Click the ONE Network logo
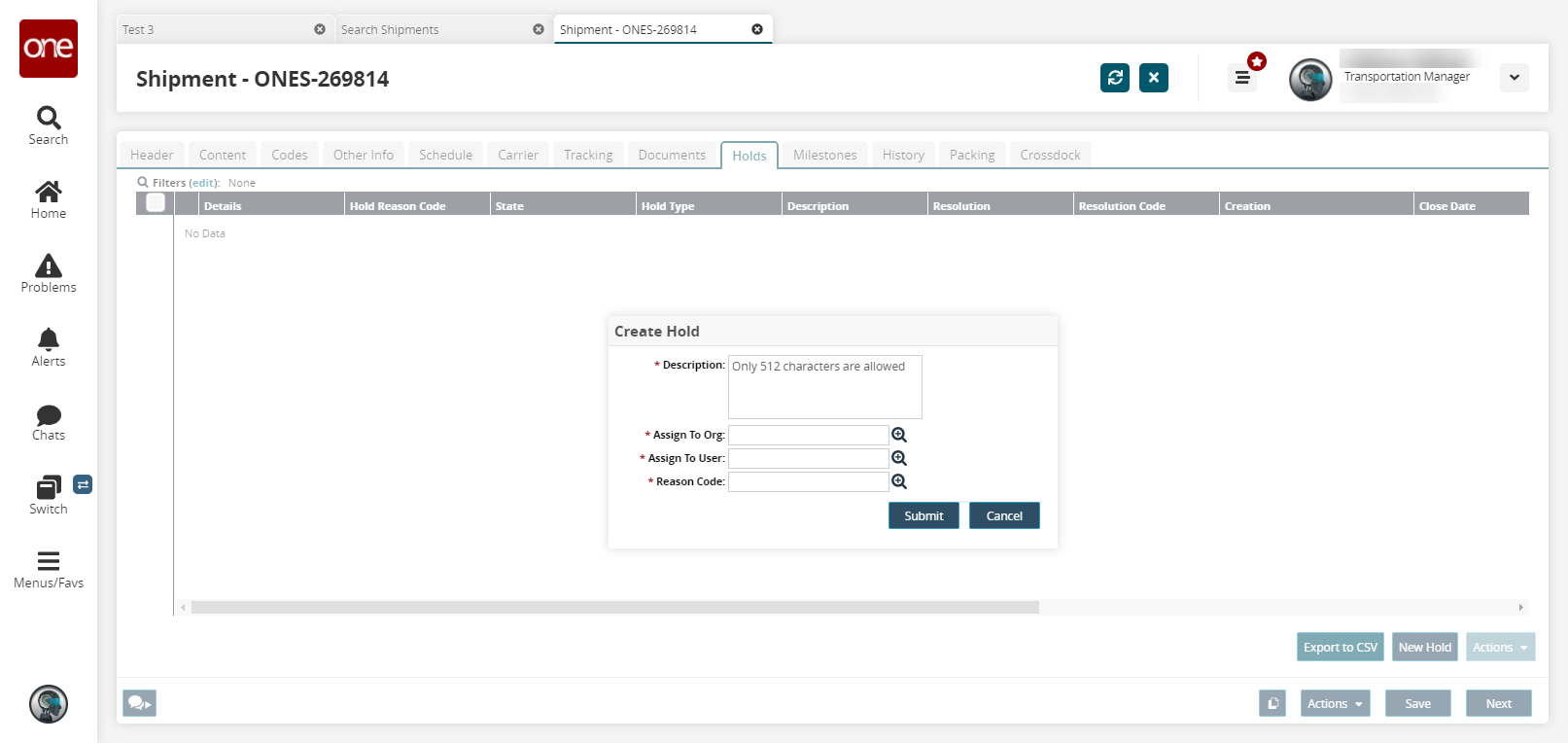The image size is (1568, 743). 49,49
